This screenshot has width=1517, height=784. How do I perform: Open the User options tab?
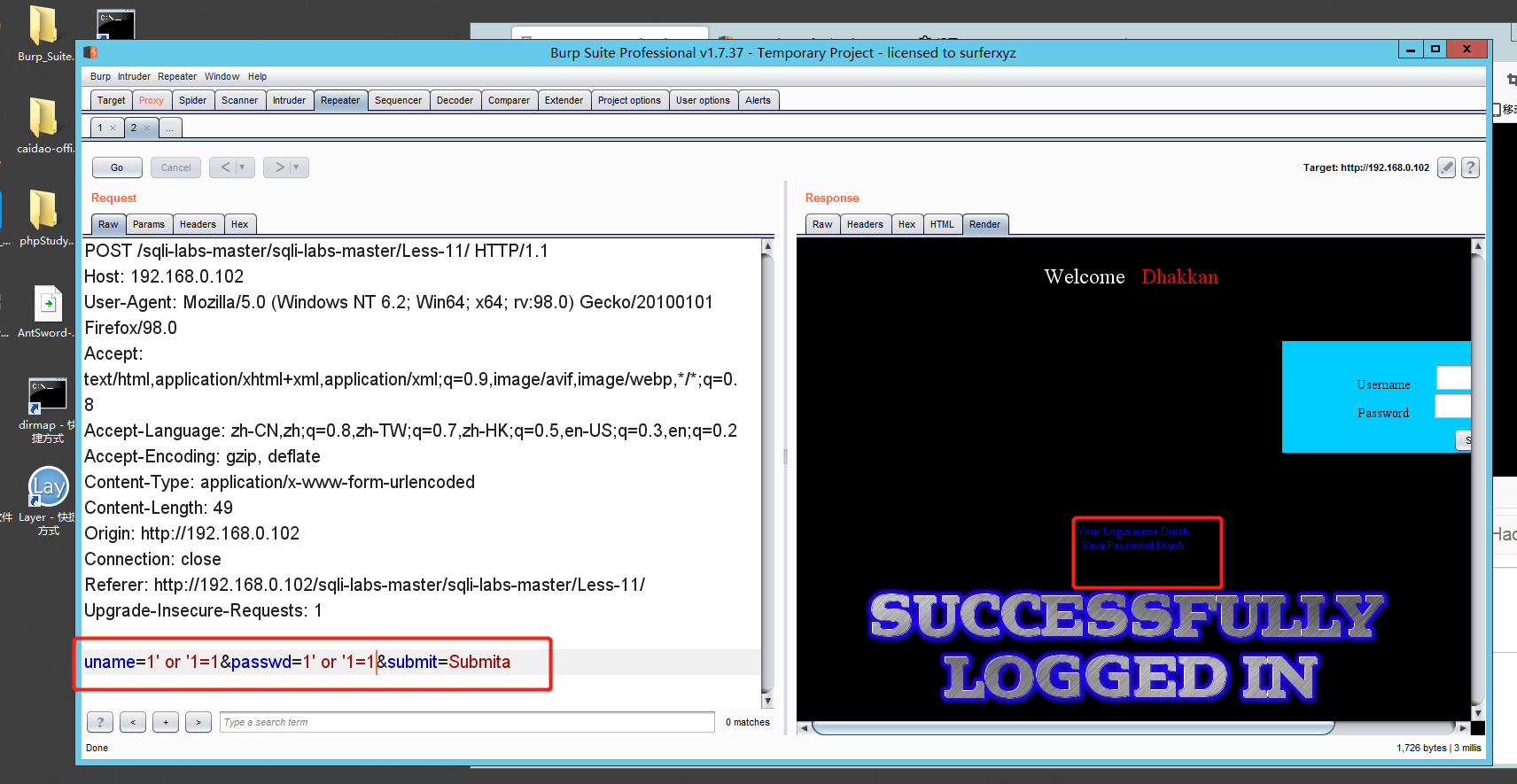(x=703, y=101)
